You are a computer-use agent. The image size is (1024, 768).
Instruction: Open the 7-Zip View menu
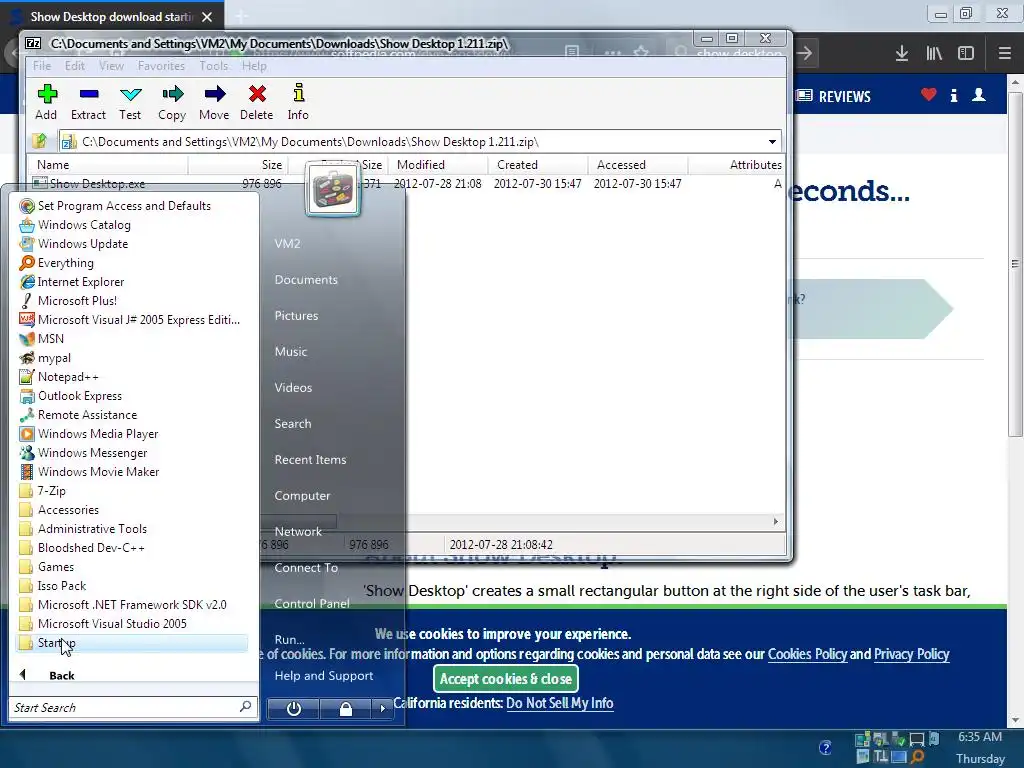(111, 66)
